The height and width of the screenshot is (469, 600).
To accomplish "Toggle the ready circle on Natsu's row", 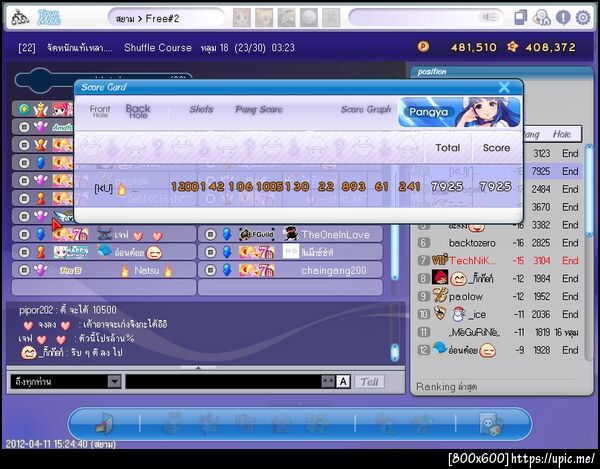I will [24, 270].
